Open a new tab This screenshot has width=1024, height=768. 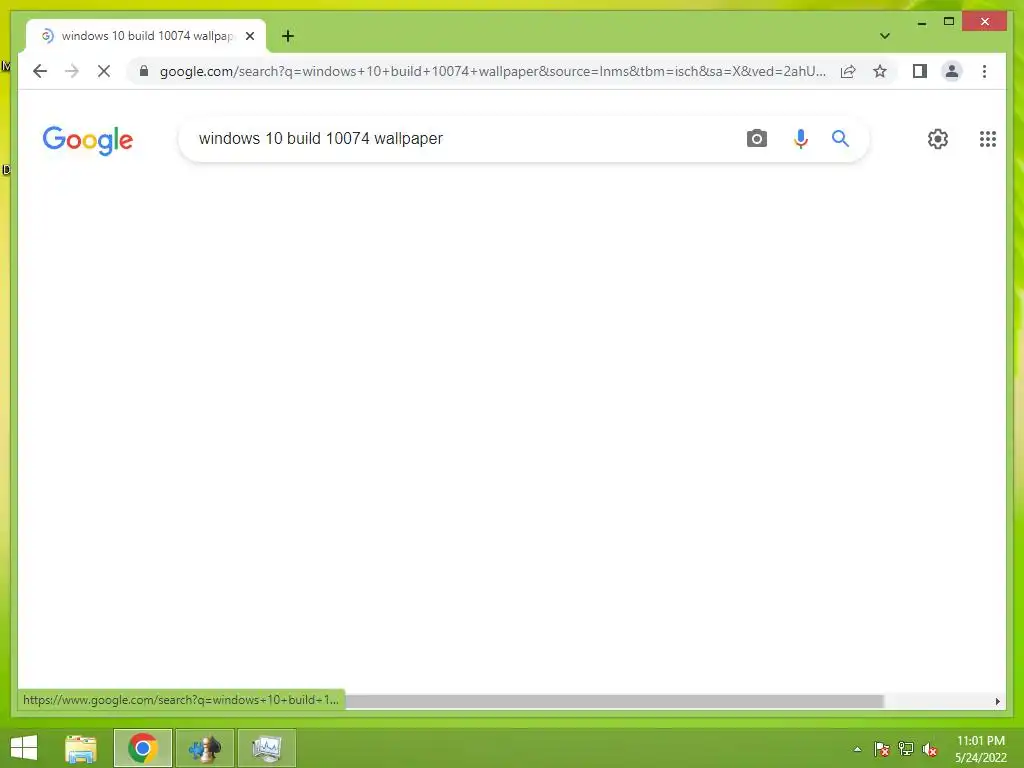click(x=287, y=36)
